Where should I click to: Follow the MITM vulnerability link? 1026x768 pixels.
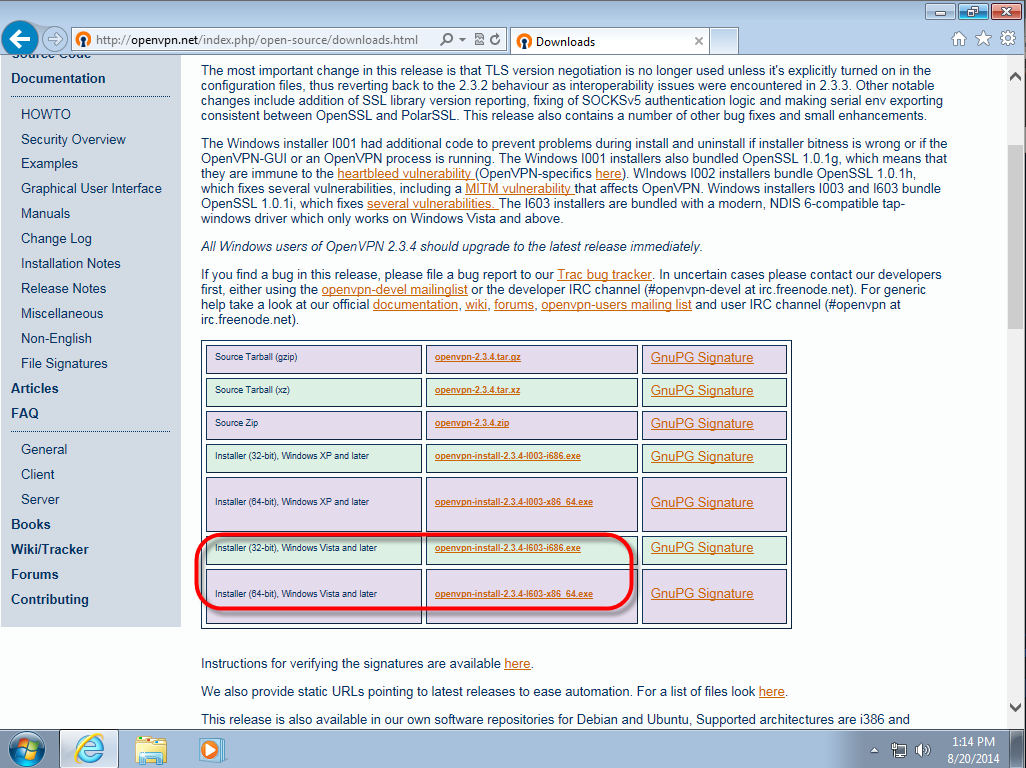pyautogui.click(x=519, y=188)
